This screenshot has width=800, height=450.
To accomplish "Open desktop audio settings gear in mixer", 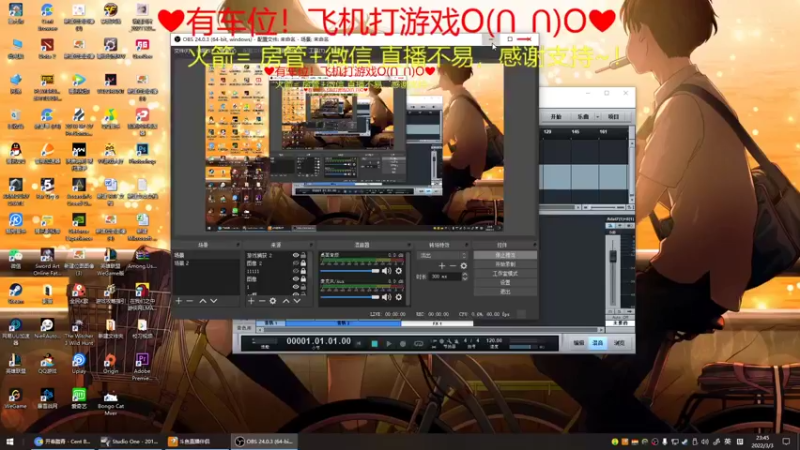I will [x=399, y=271].
